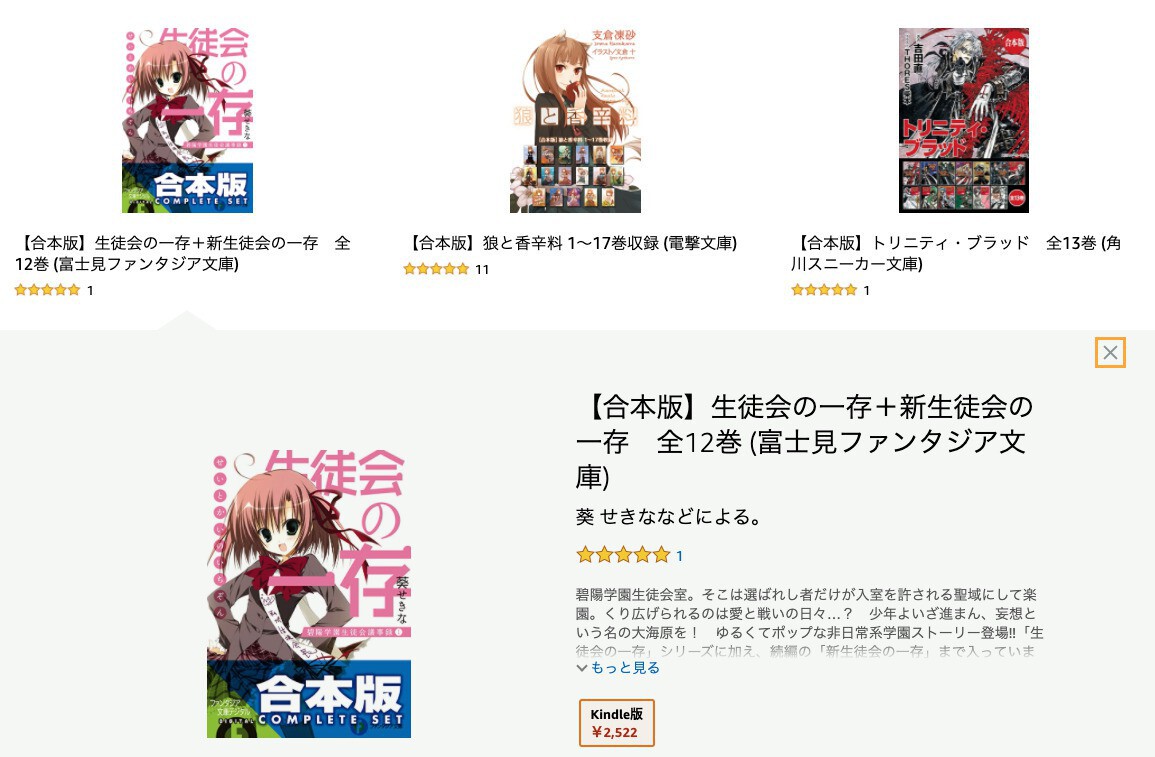Screen dimensions: 1155x757
Task: Open the large 合本版 cover image in preview
Action: click(x=309, y=594)
